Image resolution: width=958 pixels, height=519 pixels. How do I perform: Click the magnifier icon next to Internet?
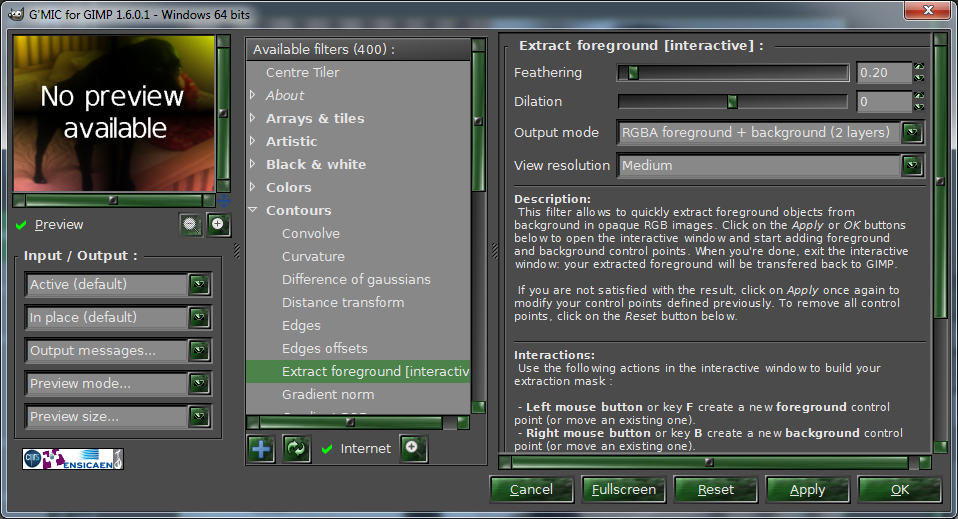pyautogui.click(x=413, y=448)
